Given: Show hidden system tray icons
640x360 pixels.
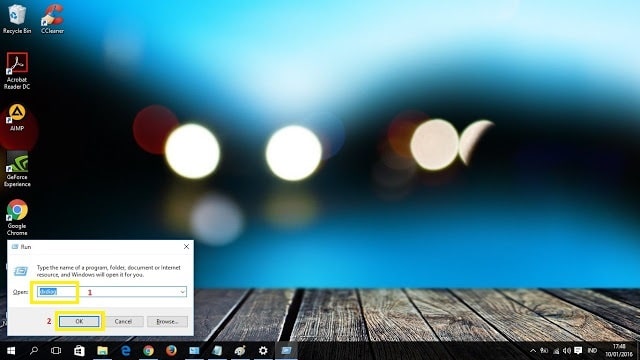Looking at the screenshot, I should pos(533,351).
